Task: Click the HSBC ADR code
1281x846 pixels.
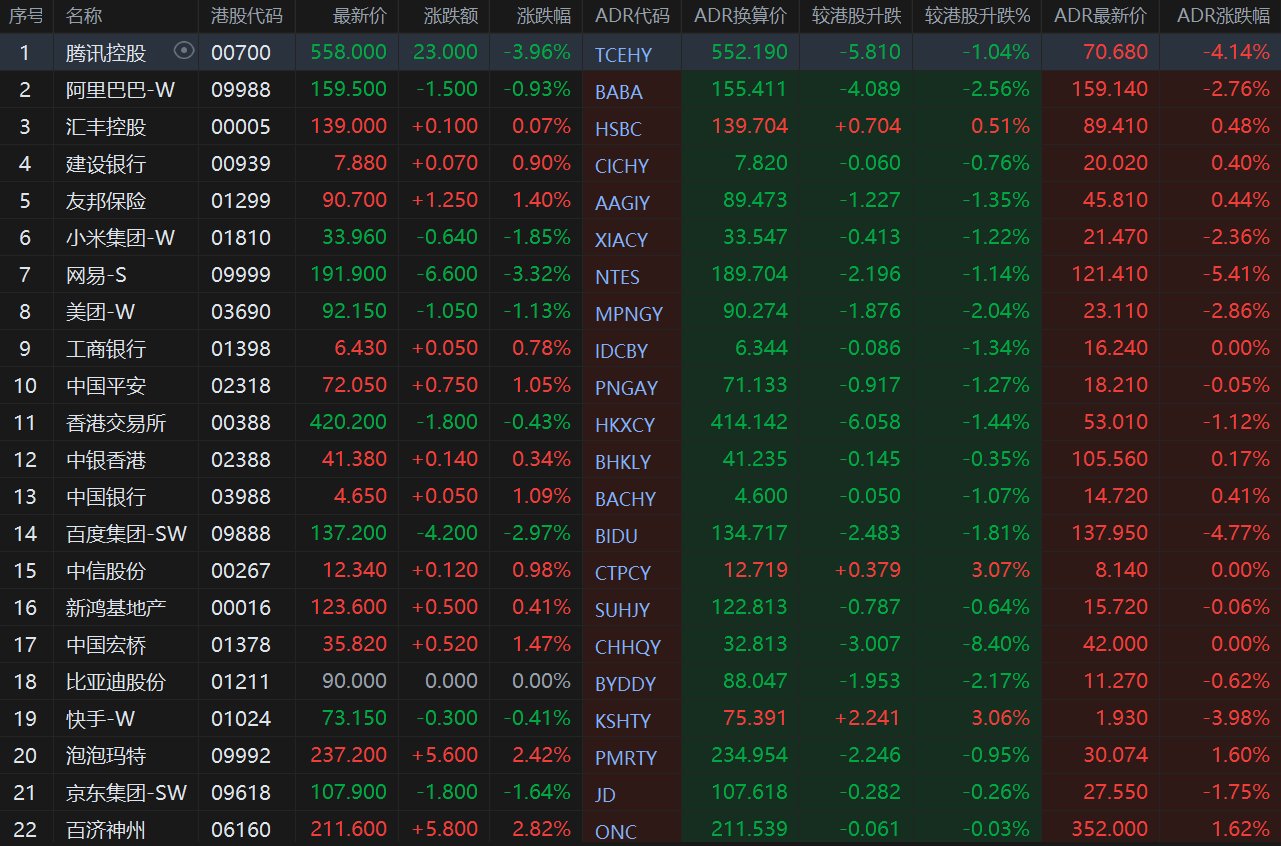Action: click(x=618, y=129)
